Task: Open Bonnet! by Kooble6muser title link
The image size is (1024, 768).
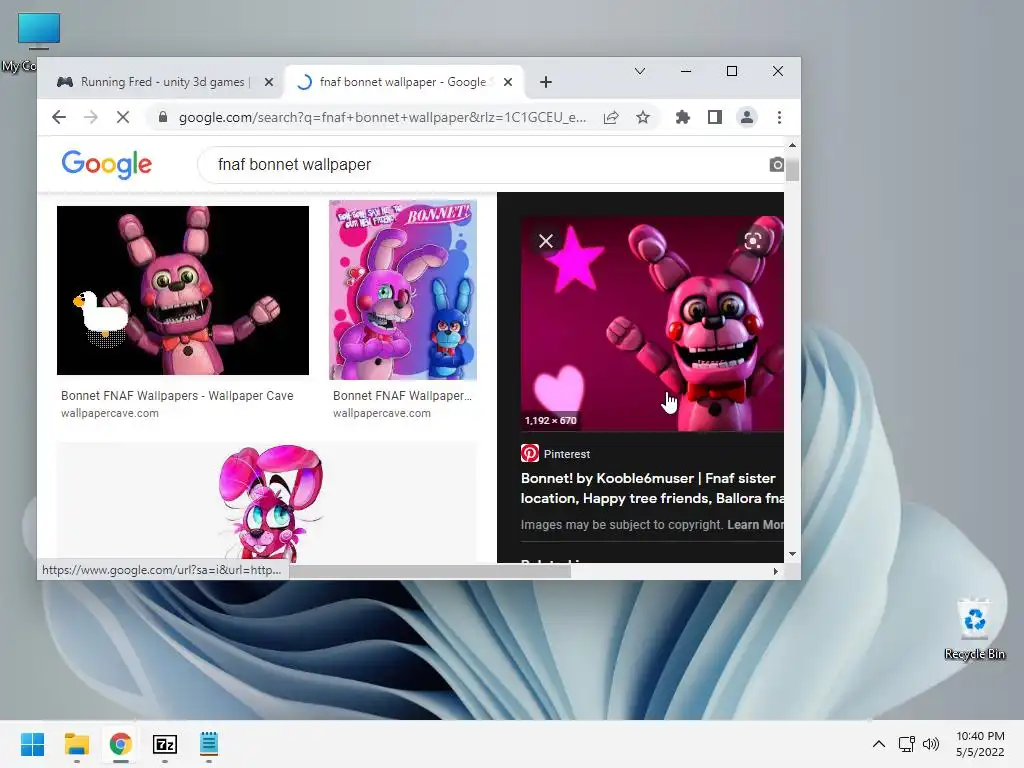Action: point(652,488)
